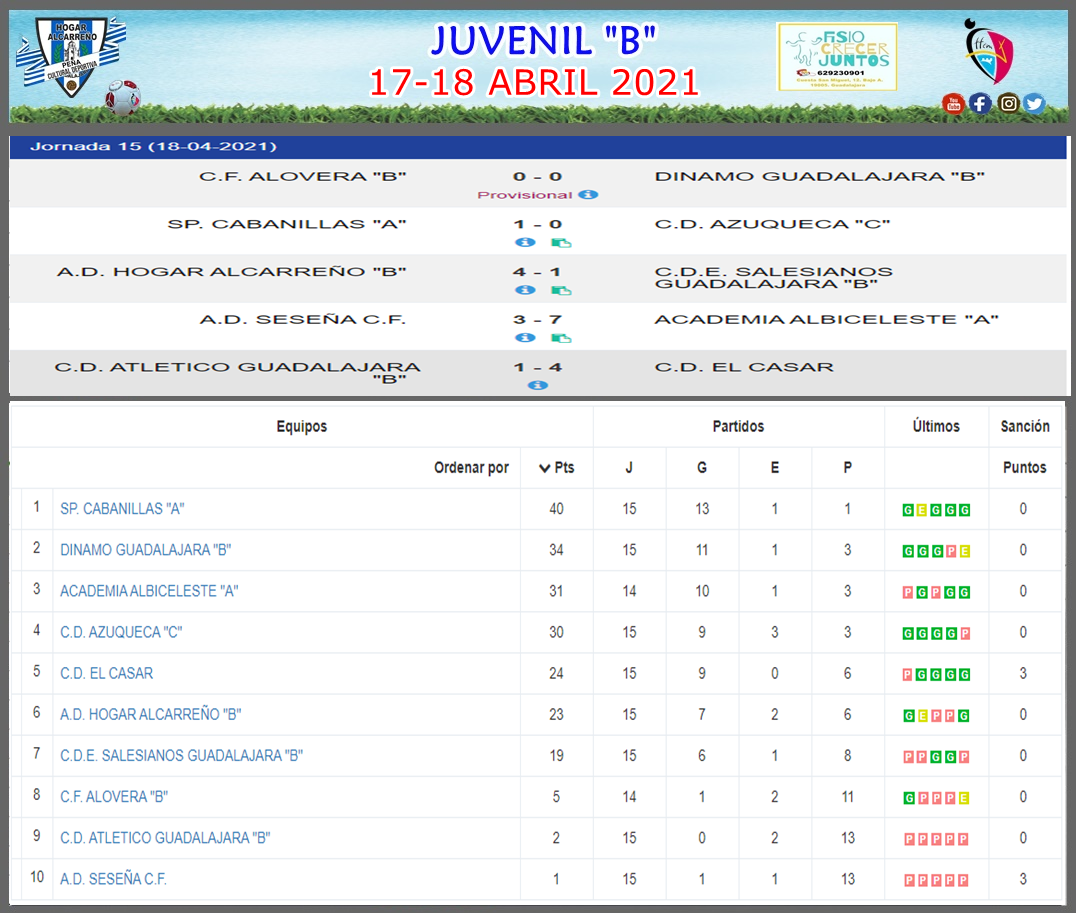Click yellow E badge in Cabanillas results
This screenshot has width=1076, height=913.
point(922,510)
